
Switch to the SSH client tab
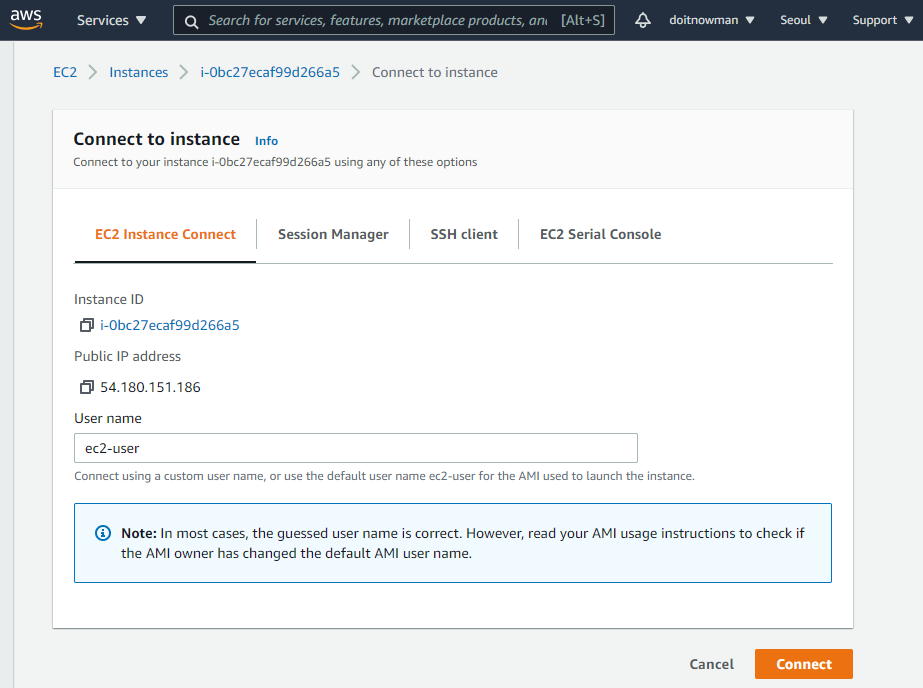[464, 234]
